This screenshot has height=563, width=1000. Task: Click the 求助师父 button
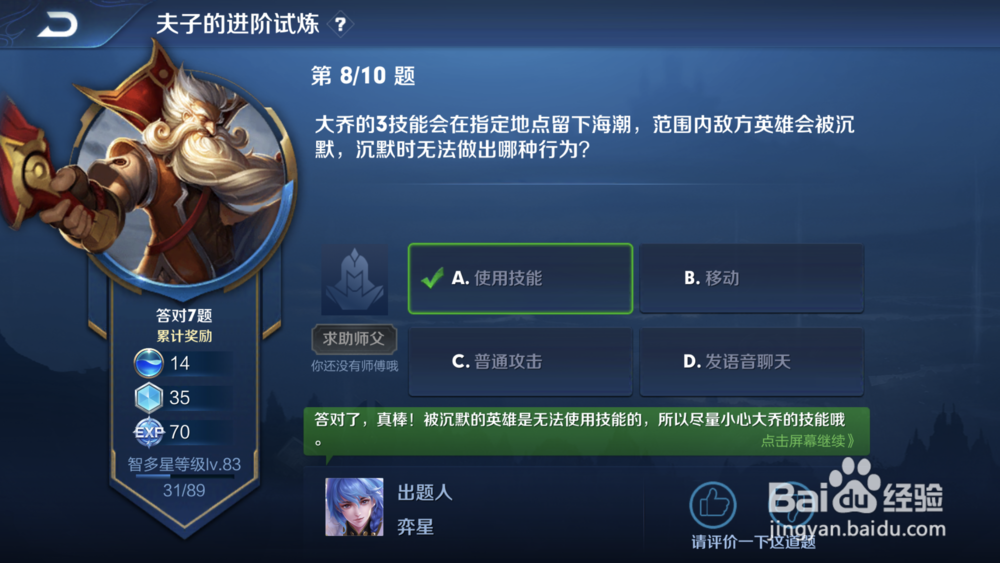355,339
